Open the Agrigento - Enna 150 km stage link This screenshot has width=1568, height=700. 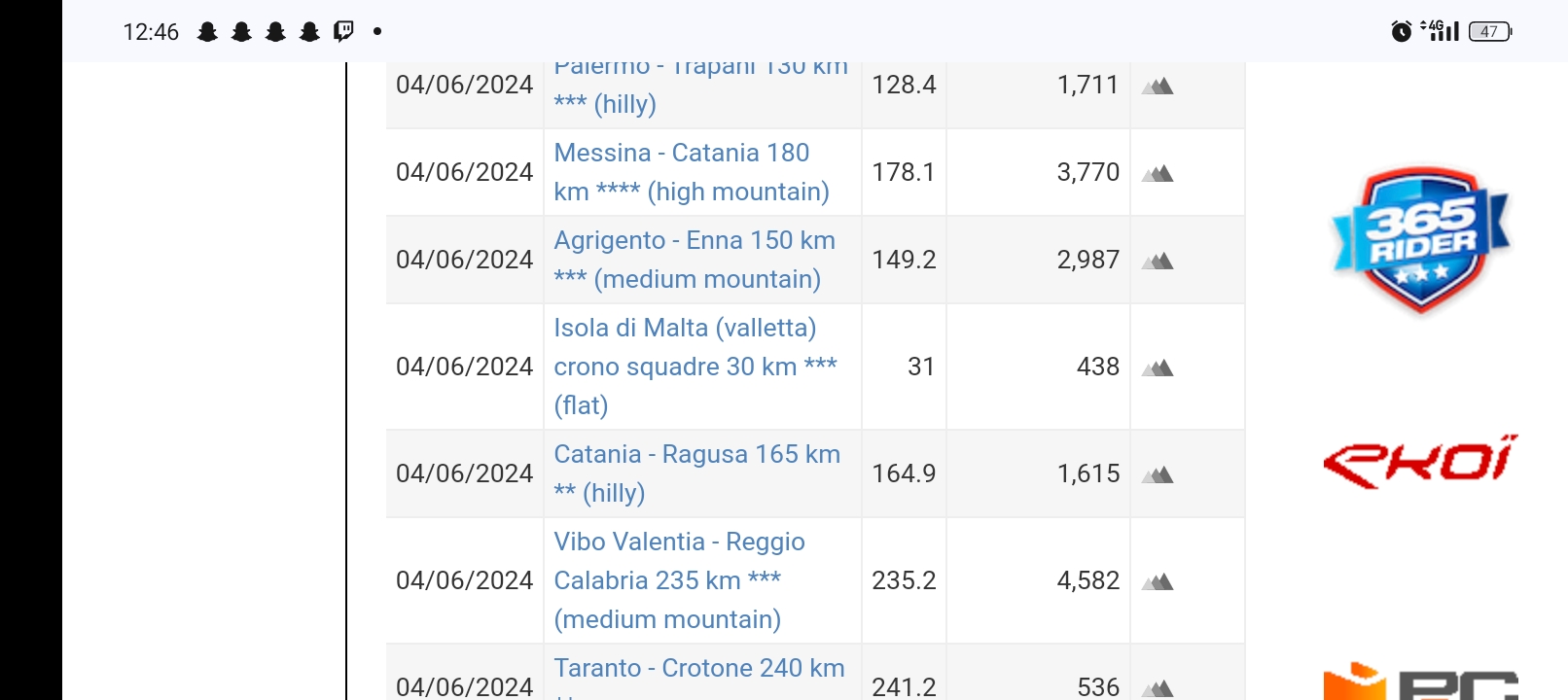[695, 260]
